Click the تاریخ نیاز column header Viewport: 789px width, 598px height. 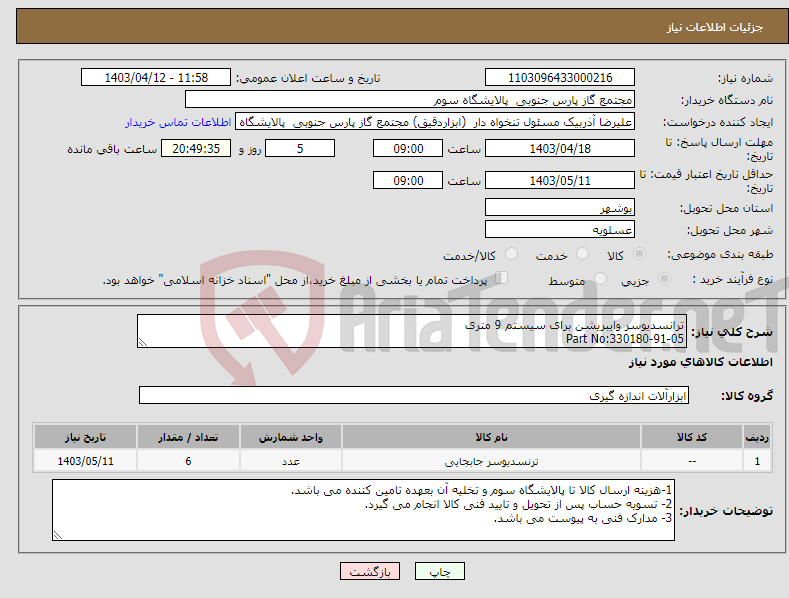(x=86, y=437)
